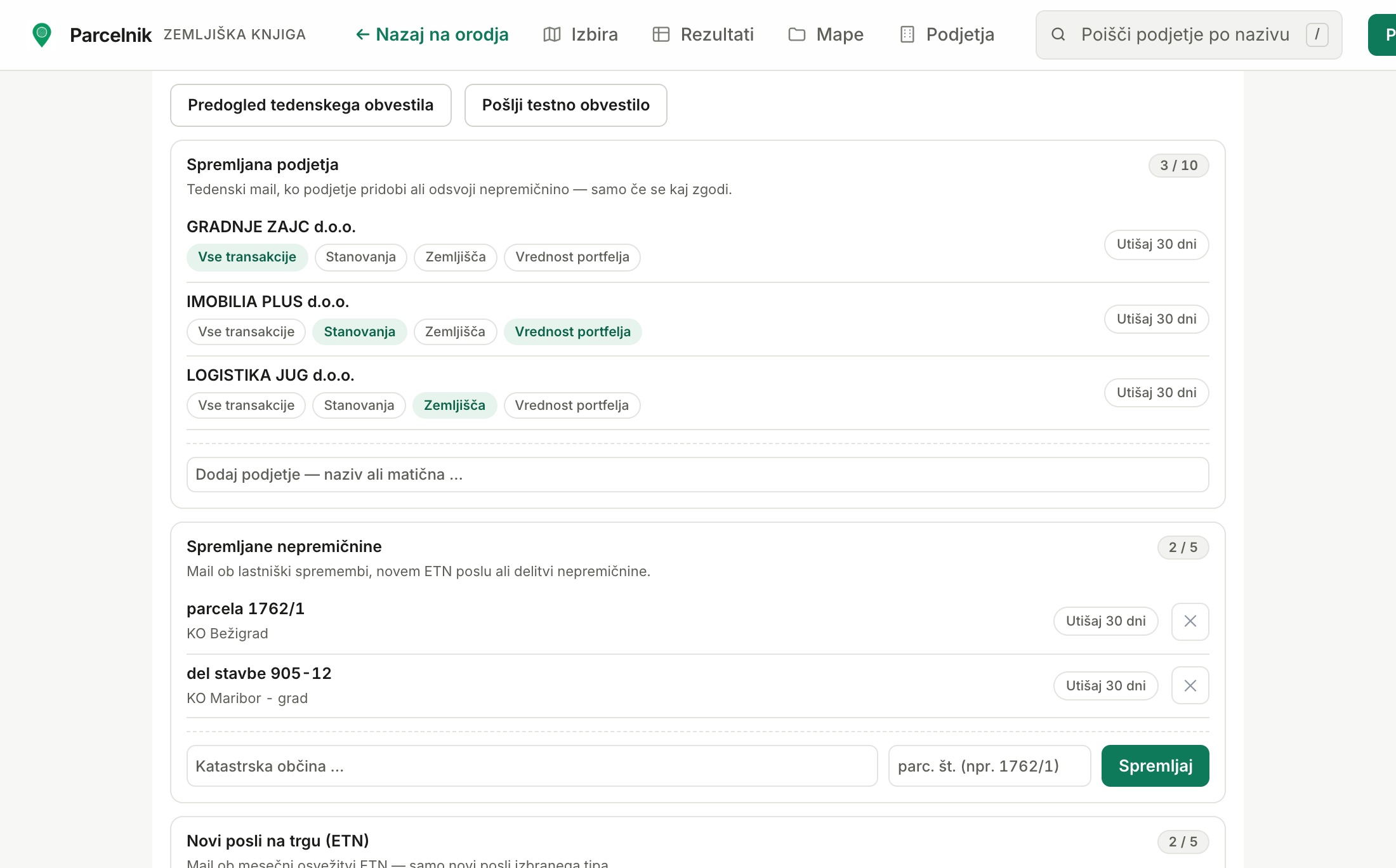Mute GRADNJE ZAJC for 30 days
Viewport: 1396px width, 868px height.
click(x=1157, y=244)
